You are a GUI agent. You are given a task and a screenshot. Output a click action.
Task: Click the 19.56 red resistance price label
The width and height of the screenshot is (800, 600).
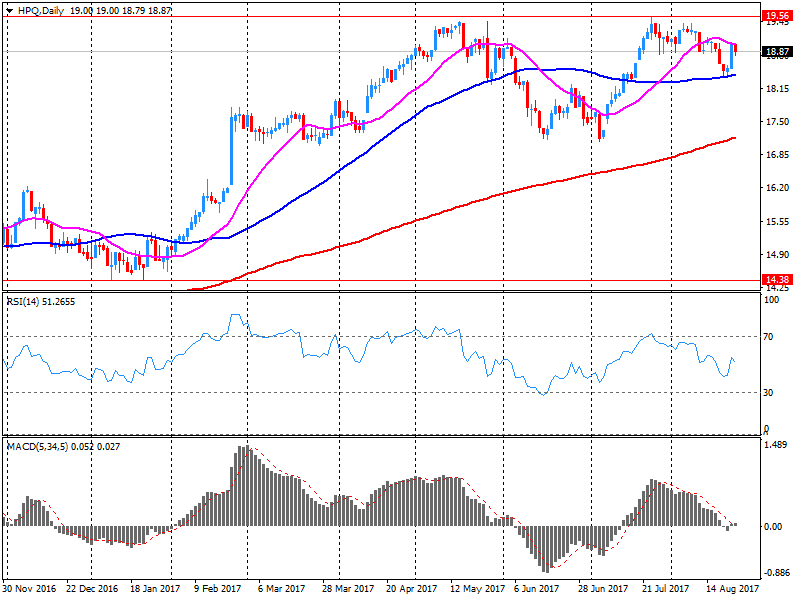tap(777, 16)
